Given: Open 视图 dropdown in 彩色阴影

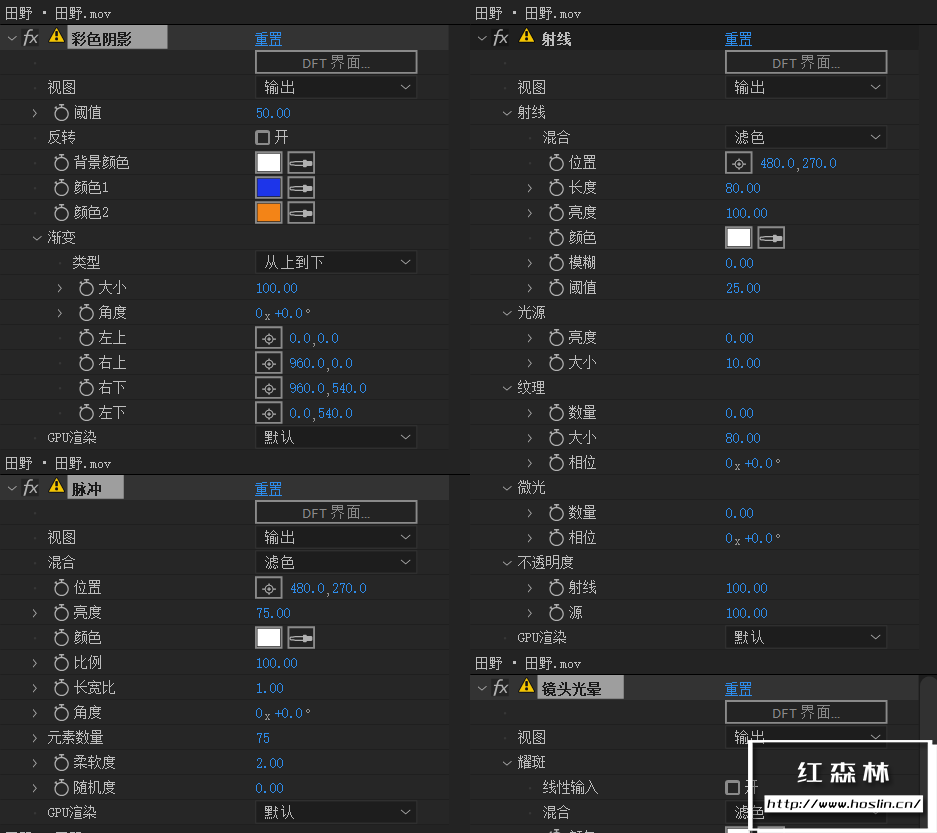Looking at the screenshot, I should (x=336, y=87).
